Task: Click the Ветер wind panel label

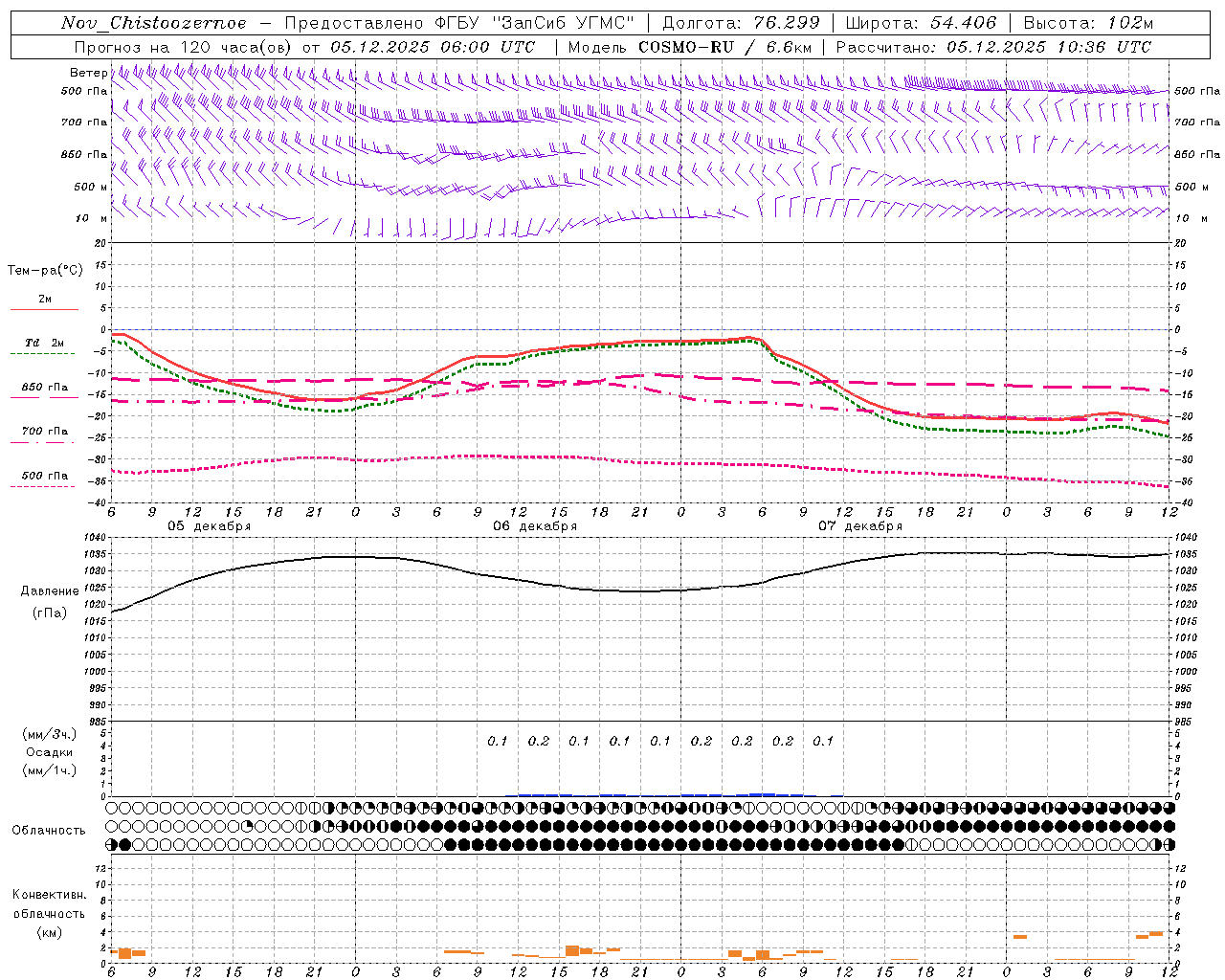Action: pyautogui.click(x=88, y=73)
